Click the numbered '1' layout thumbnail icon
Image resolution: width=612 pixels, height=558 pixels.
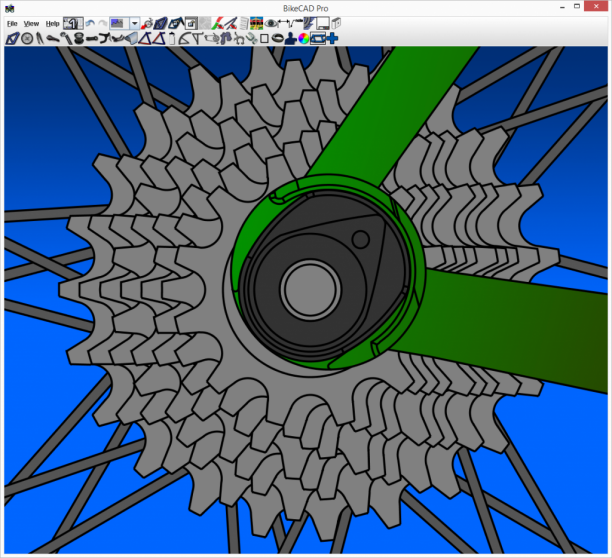point(73,23)
